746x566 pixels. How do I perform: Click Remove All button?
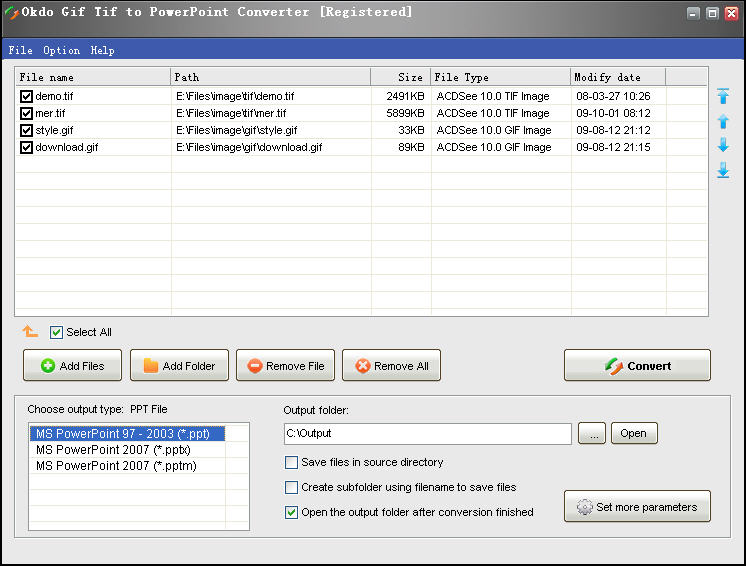(x=391, y=366)
